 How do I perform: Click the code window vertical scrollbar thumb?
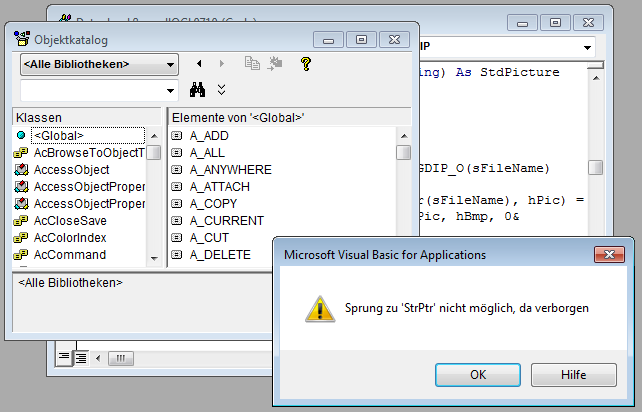click(x=595, y=168)
